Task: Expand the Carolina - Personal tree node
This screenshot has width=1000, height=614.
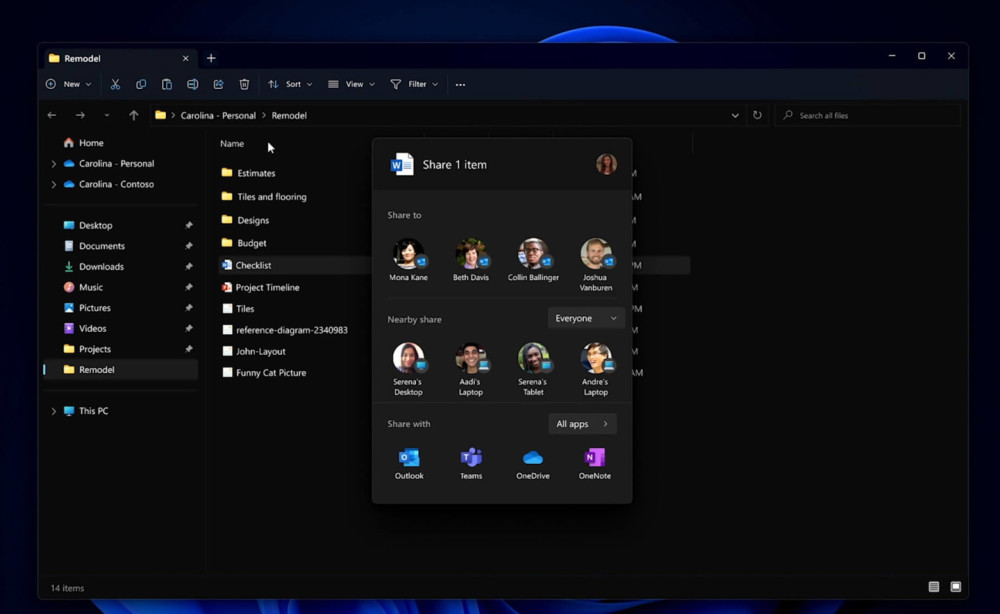Action: pyautogui.click(x=54, y=164)
